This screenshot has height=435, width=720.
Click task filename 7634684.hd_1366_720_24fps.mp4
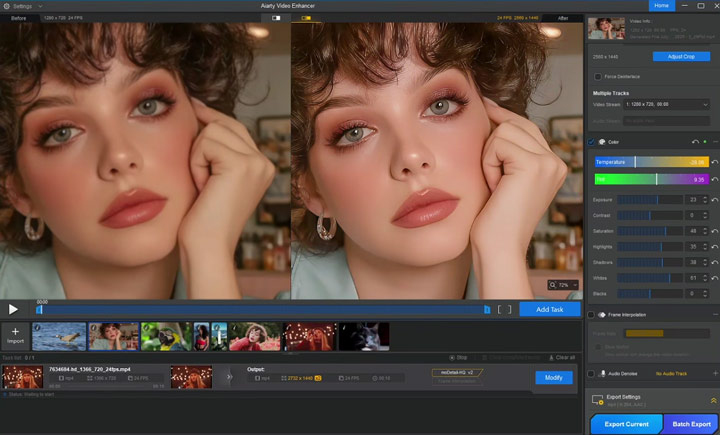click(90, 369)
